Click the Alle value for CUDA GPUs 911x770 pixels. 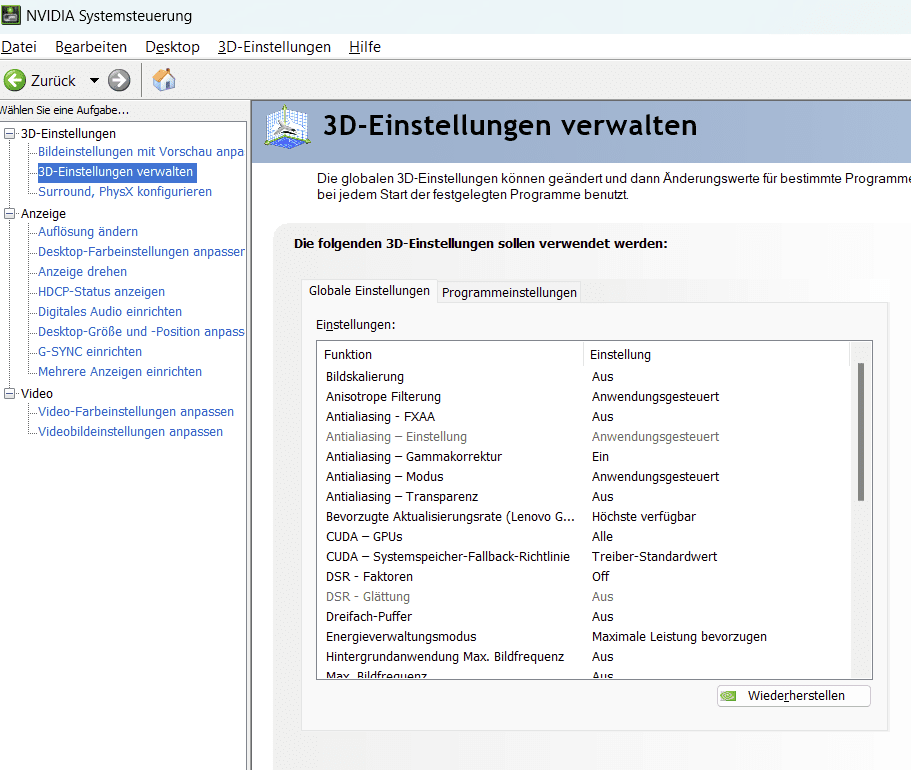click(x=602, y=537)
